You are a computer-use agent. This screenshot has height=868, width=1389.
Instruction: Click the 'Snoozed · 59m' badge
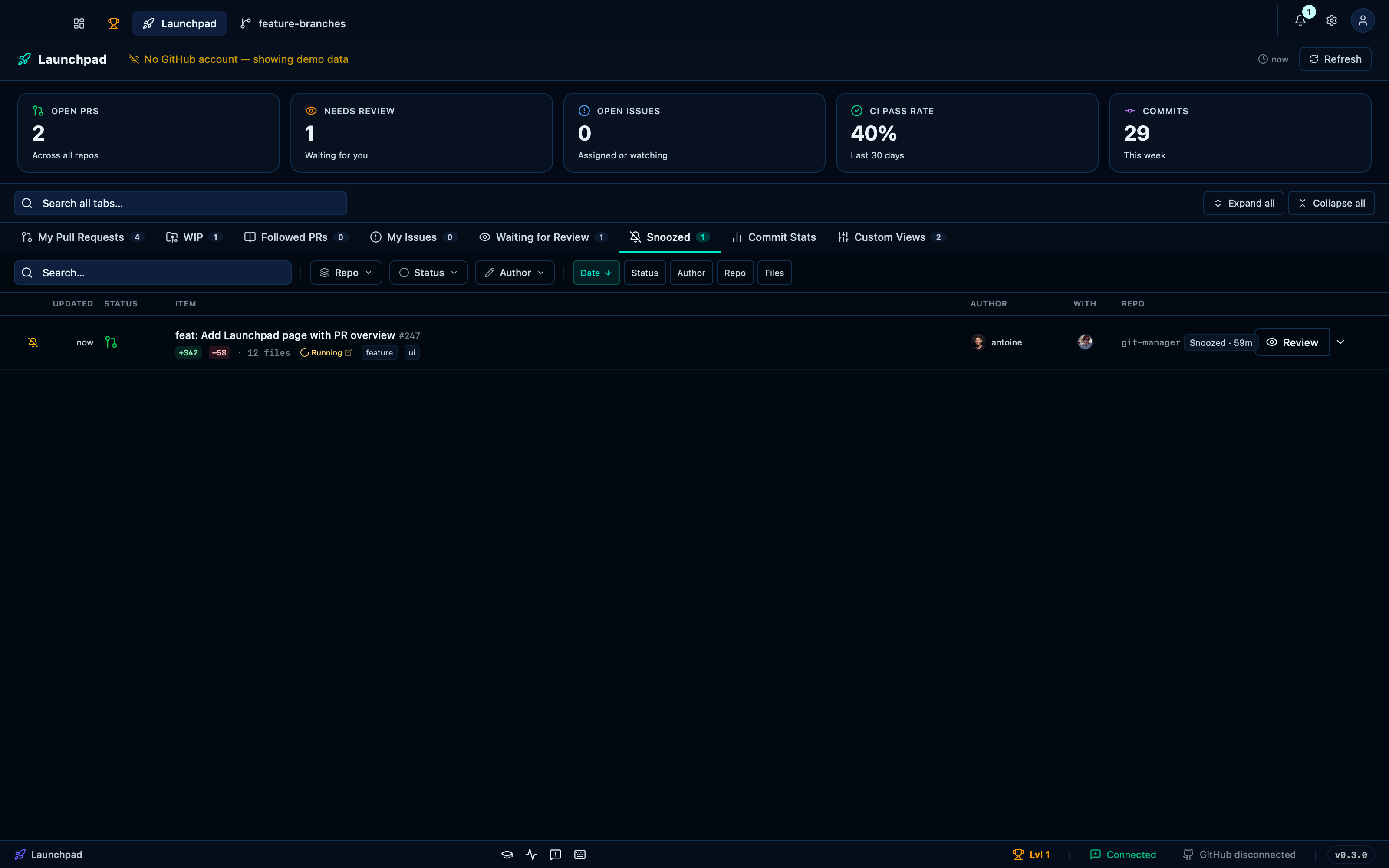tap(1221, 343)
